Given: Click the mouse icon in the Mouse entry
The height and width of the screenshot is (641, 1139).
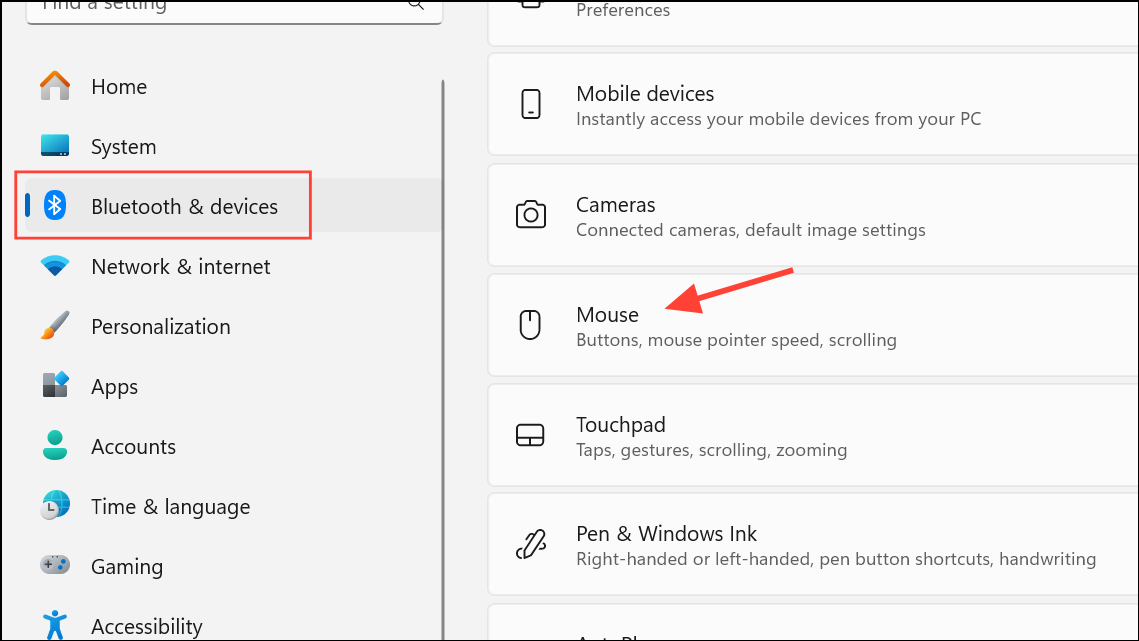Looking at the screenshot, I should pyautogui.click(x=530, y=324).
